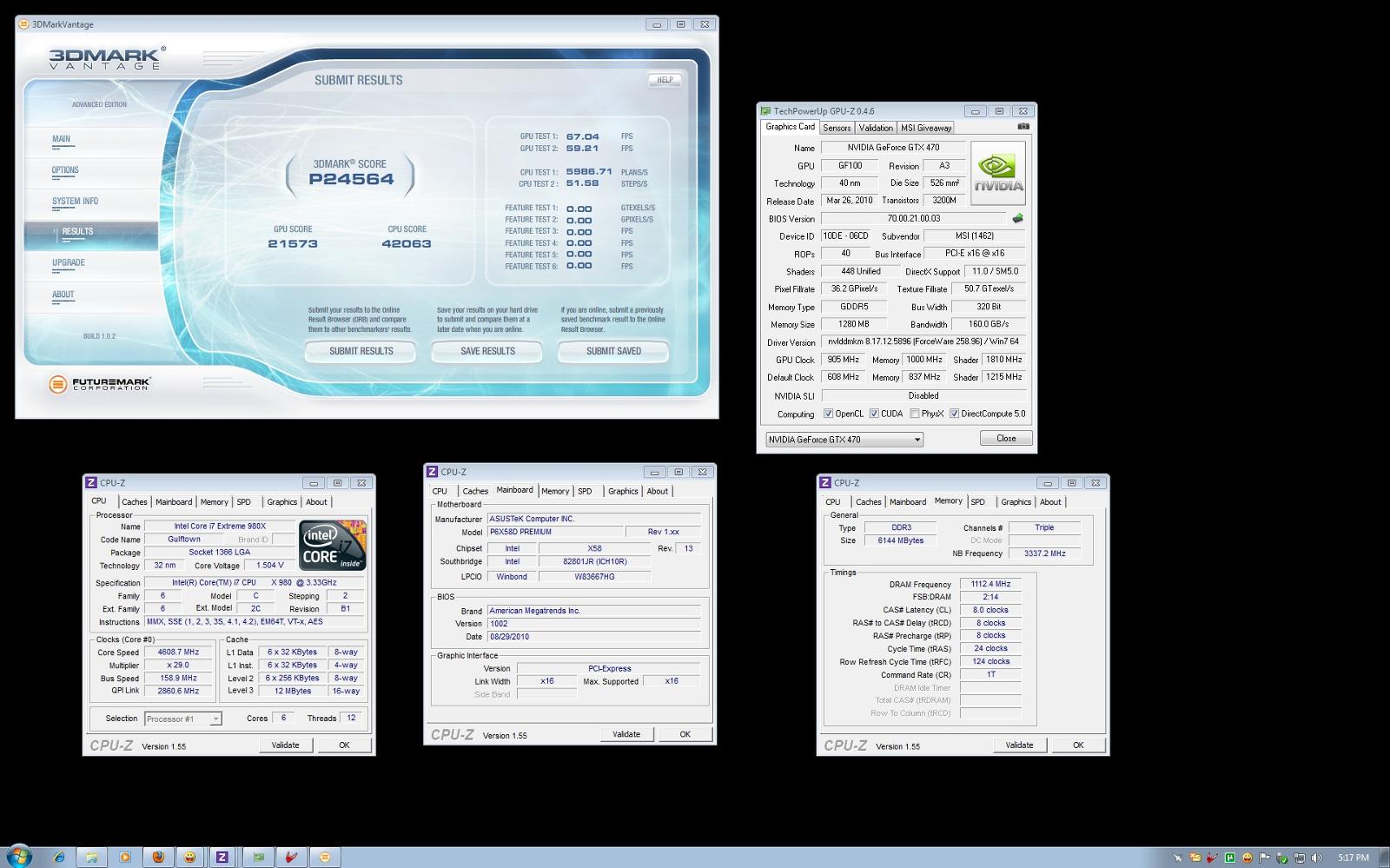Click the SUBMIT SAVED button

tap(613, 351)
